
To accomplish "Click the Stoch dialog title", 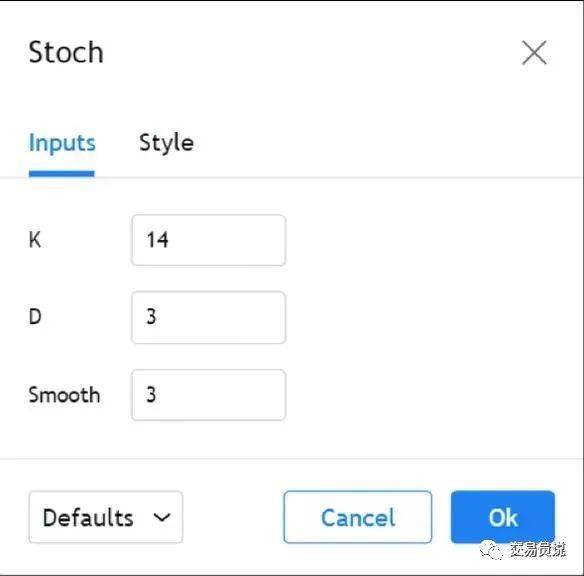I will pos(66,52).
